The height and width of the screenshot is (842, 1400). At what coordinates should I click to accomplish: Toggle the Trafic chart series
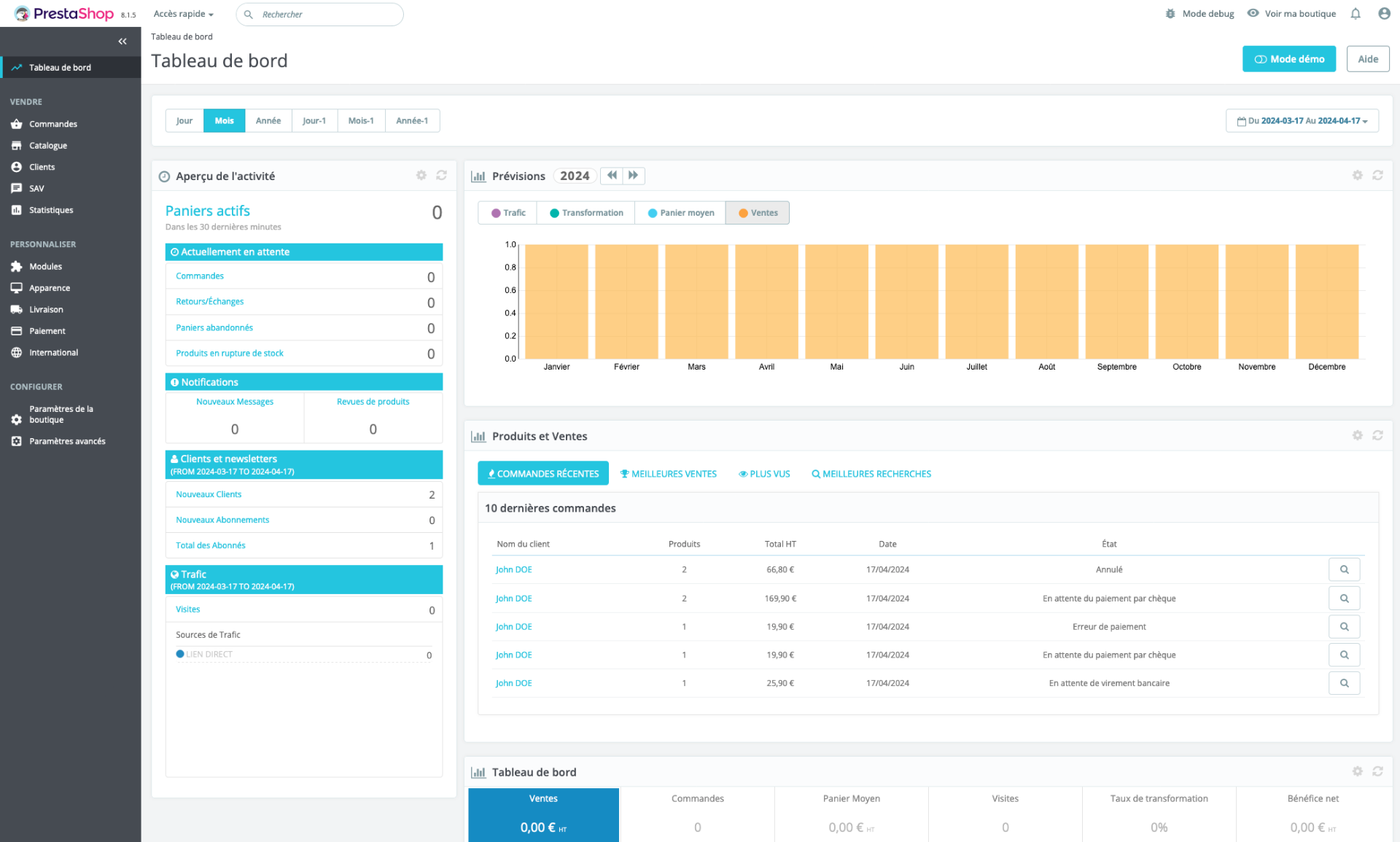(508, 213)
